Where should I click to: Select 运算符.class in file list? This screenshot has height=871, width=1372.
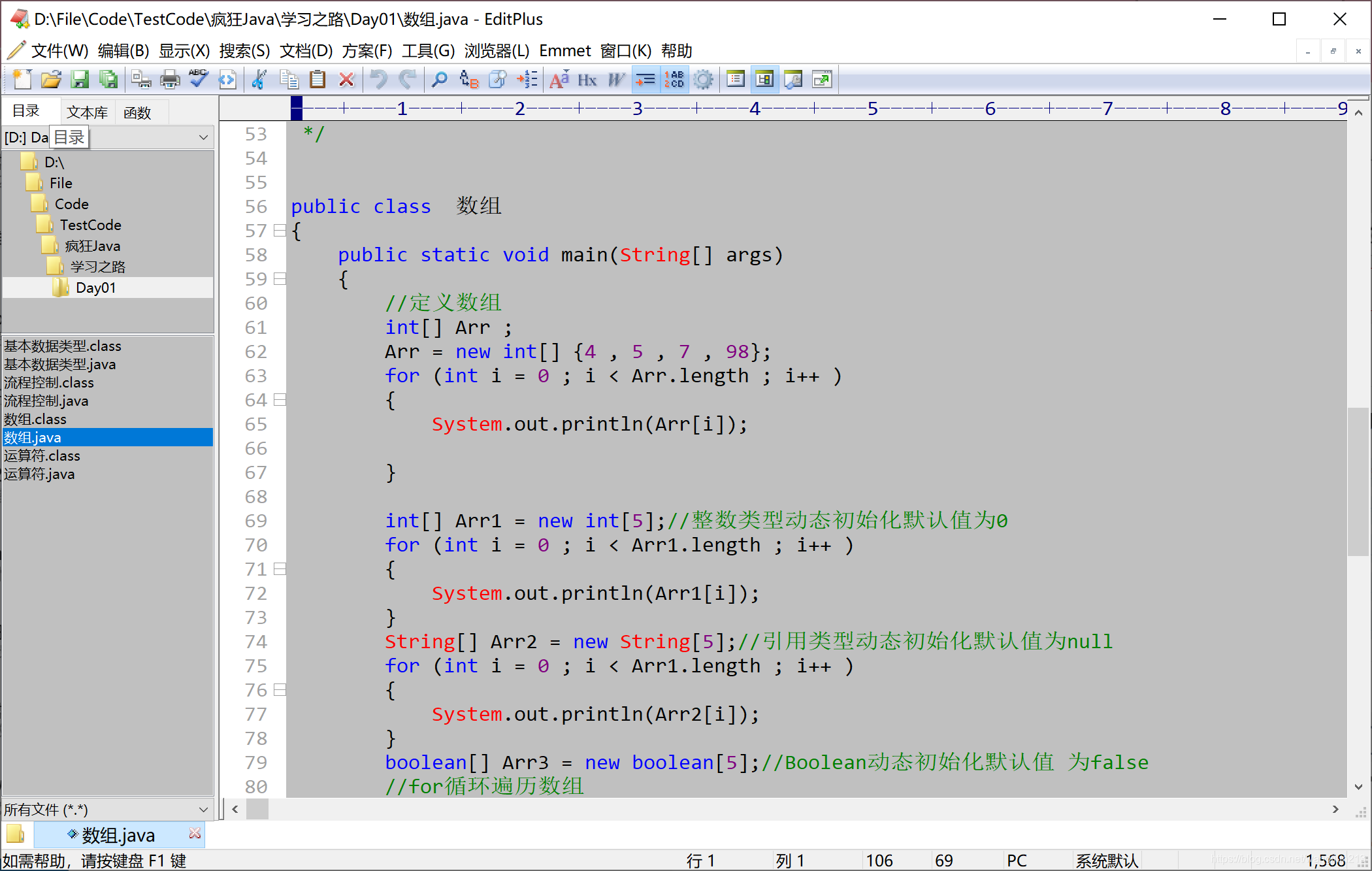42,455
